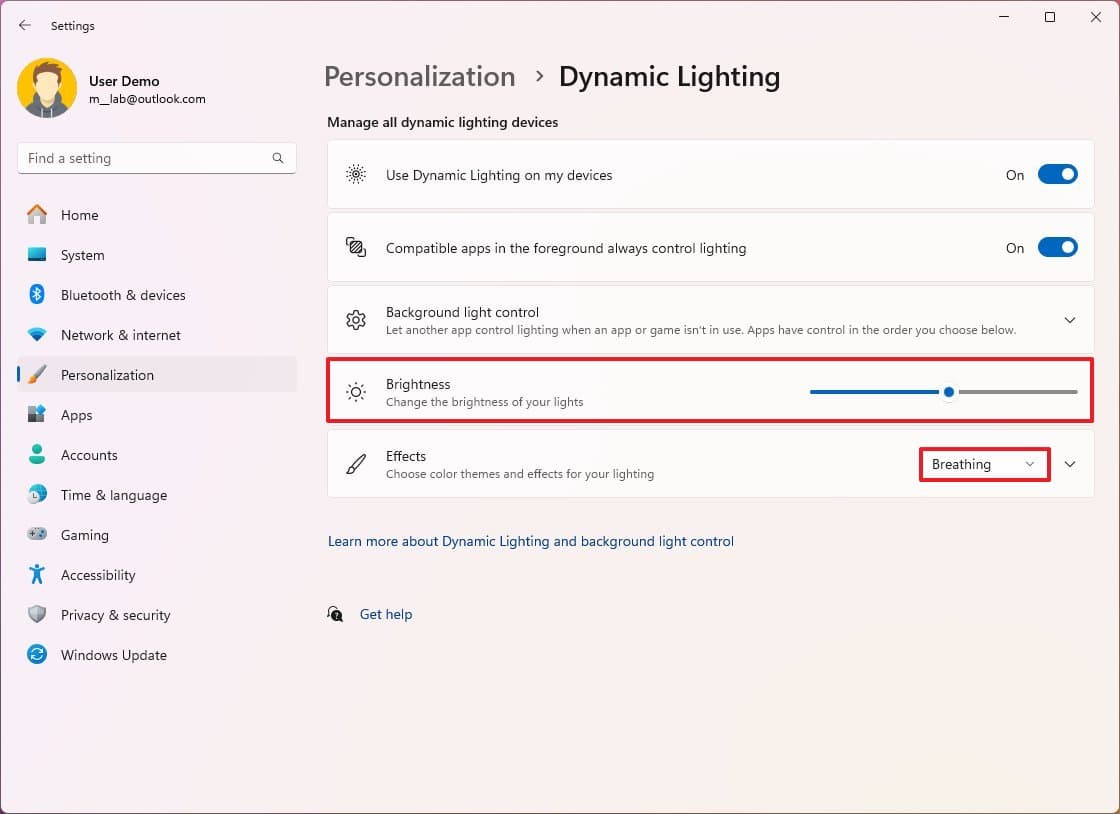Open the Breathing effects dropdown
This screenshot has height=814, width=1120.
(x=984, y=464)
